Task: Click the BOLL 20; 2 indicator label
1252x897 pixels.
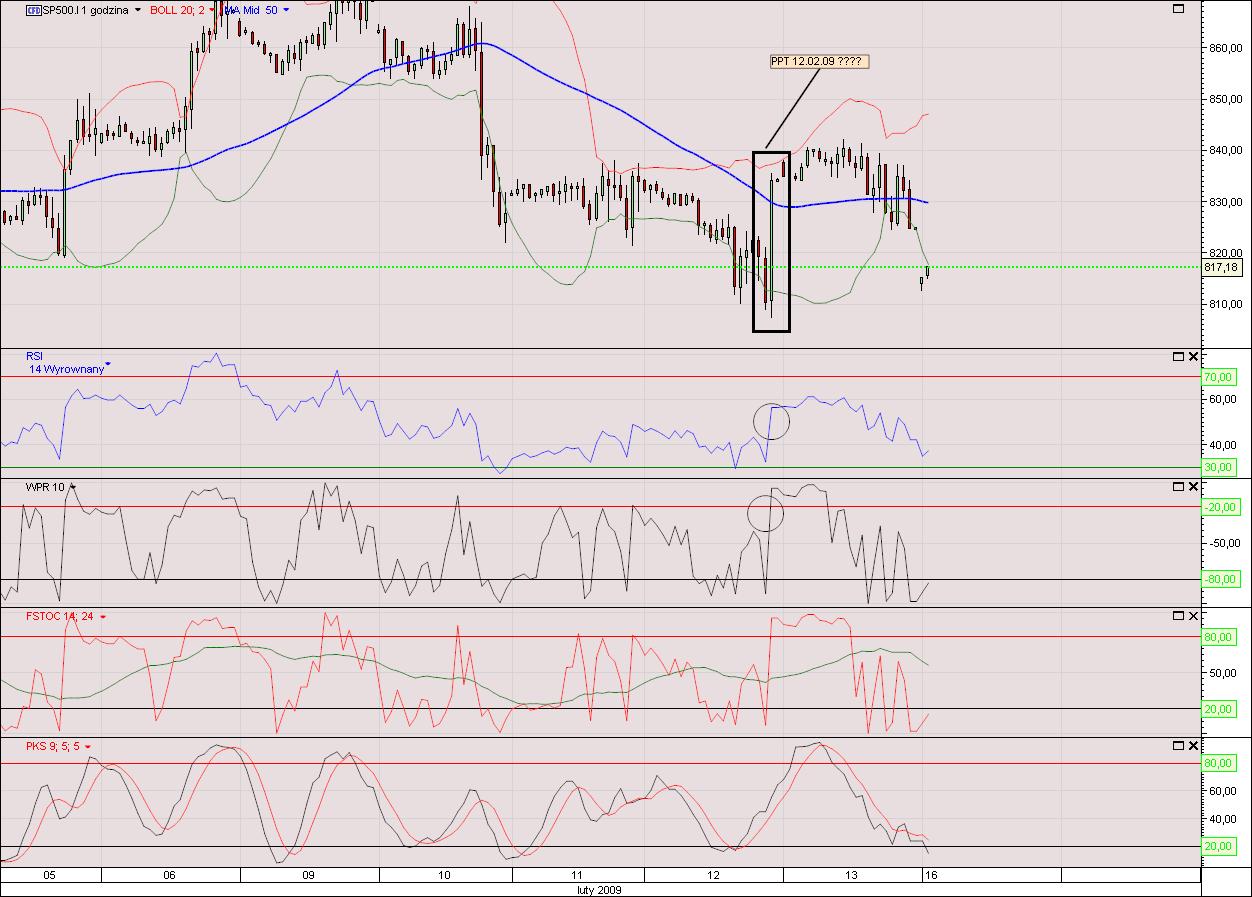Action: (x=177, y=10)
